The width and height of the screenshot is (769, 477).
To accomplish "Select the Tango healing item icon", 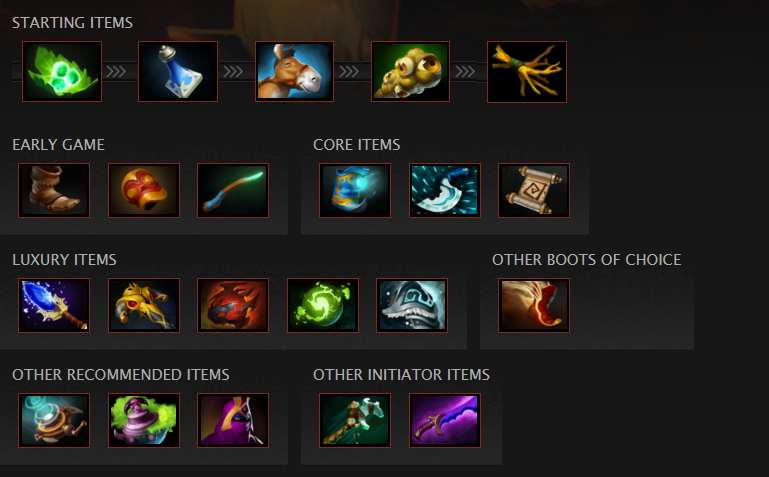I will [62, 72].
